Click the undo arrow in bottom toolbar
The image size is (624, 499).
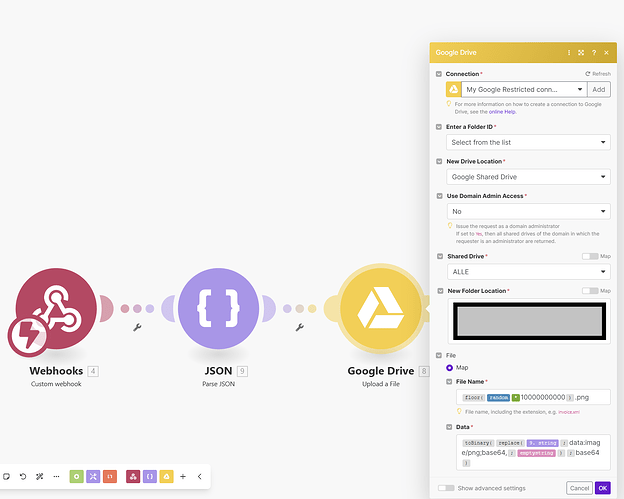coord(23,476)
